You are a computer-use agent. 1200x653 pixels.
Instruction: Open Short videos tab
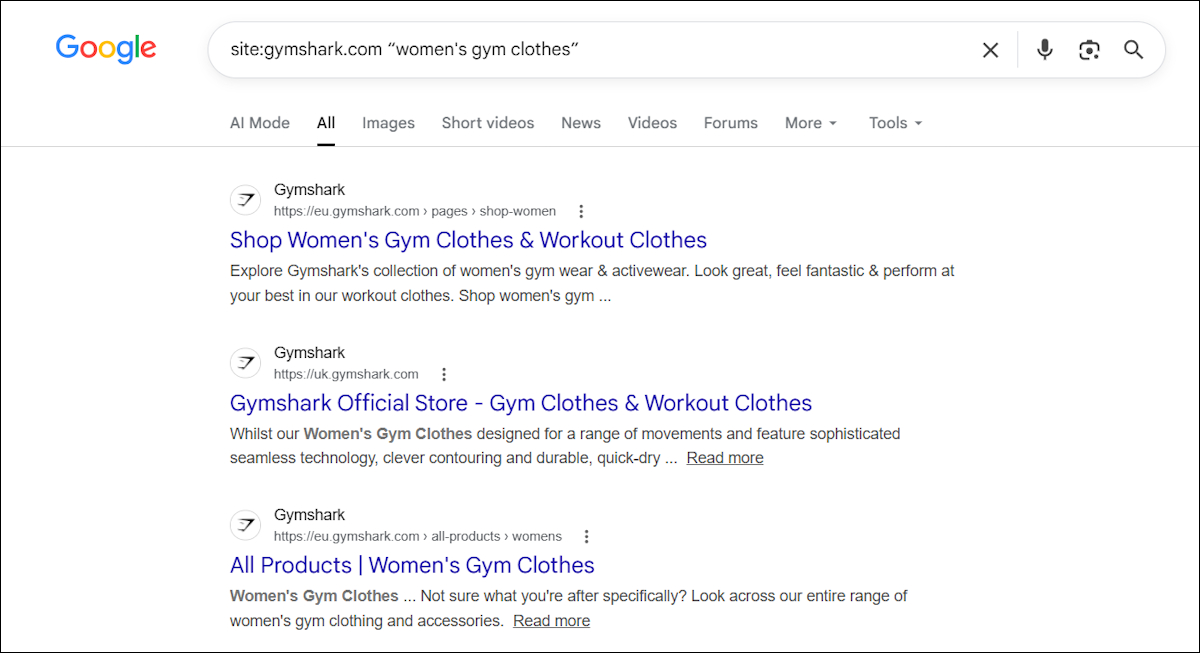pyautogui.click(x=488, y=123)
